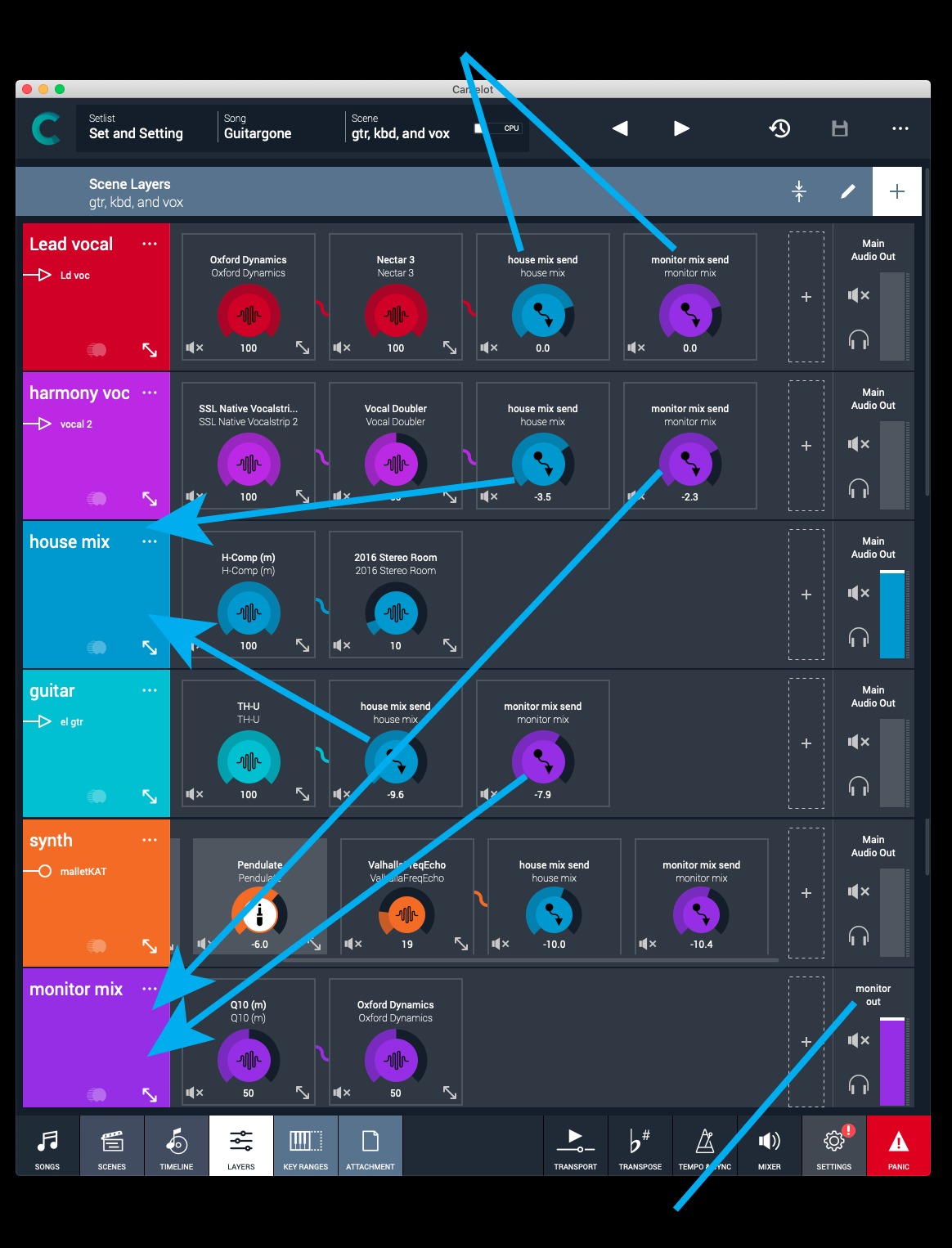Mute the TH-U plugin on guitar
The width and height of the screenshot is (952, 1248).
[x=195, y=794]
